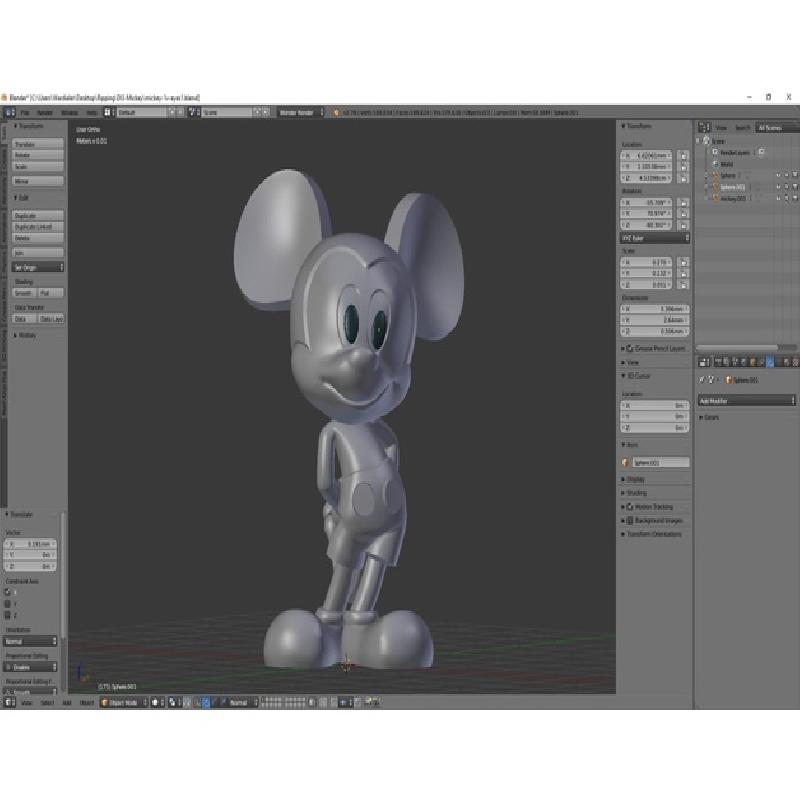Toggle visibility eye for Sphere in outliner
This screenshot has width=800, height=800.
[x=777, y=175]
